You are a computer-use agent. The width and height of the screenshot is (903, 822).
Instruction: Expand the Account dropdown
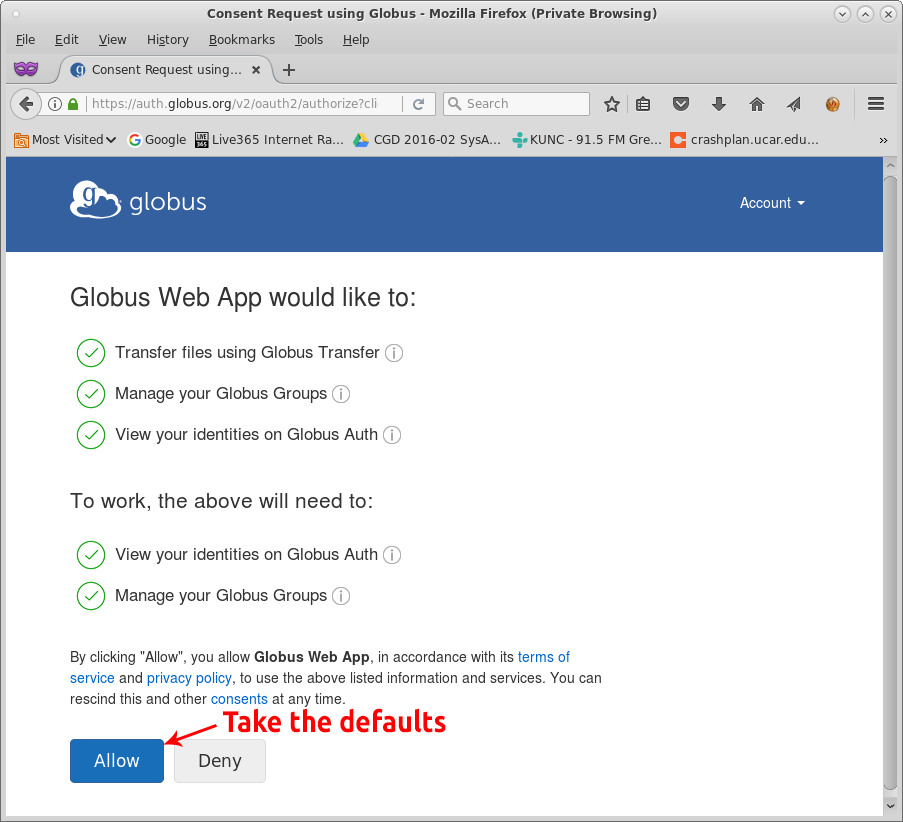coord(771,203)
